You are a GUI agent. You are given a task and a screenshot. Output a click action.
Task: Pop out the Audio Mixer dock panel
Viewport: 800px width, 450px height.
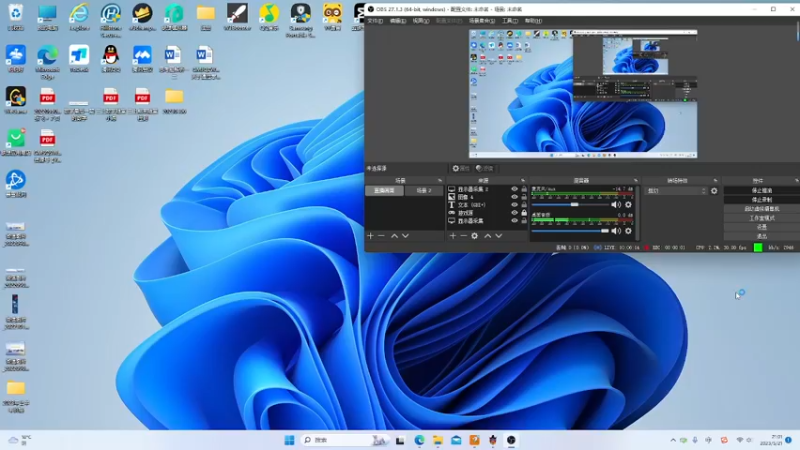[x=636, y=180]
